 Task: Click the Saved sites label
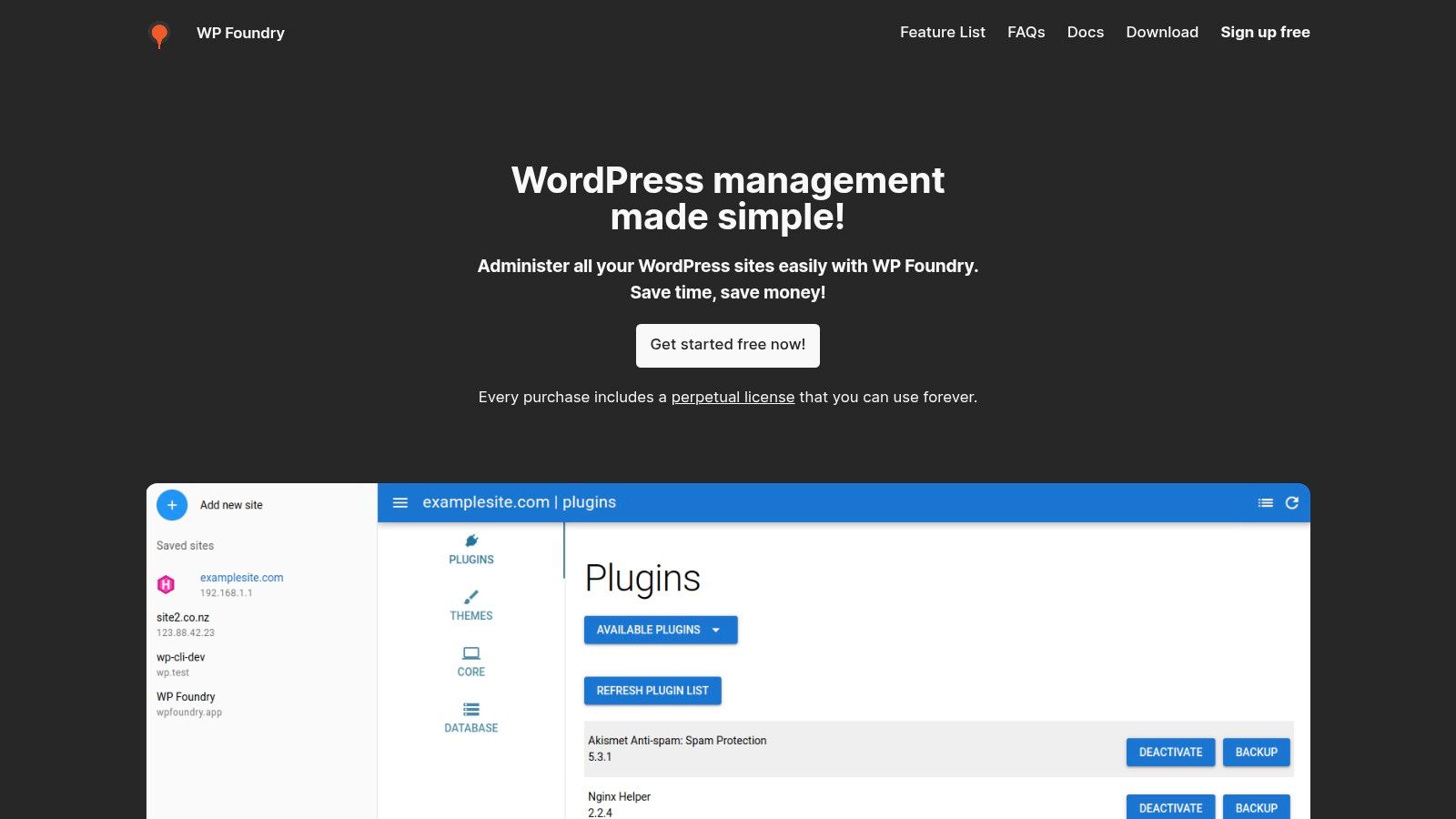(x=185, y=546)
